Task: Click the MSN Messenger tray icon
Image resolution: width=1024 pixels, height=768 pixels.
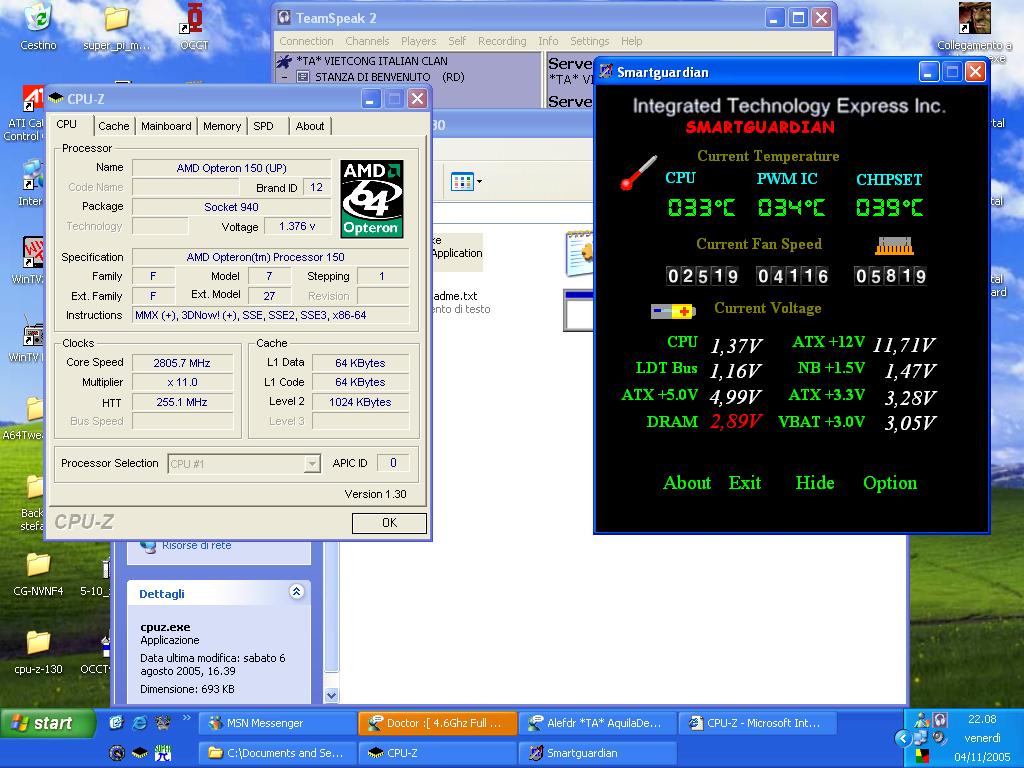Action: point(922,720)
